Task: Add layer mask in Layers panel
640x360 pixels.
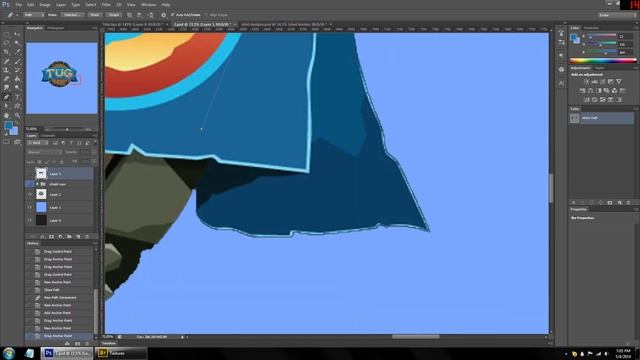Action: 51,236
